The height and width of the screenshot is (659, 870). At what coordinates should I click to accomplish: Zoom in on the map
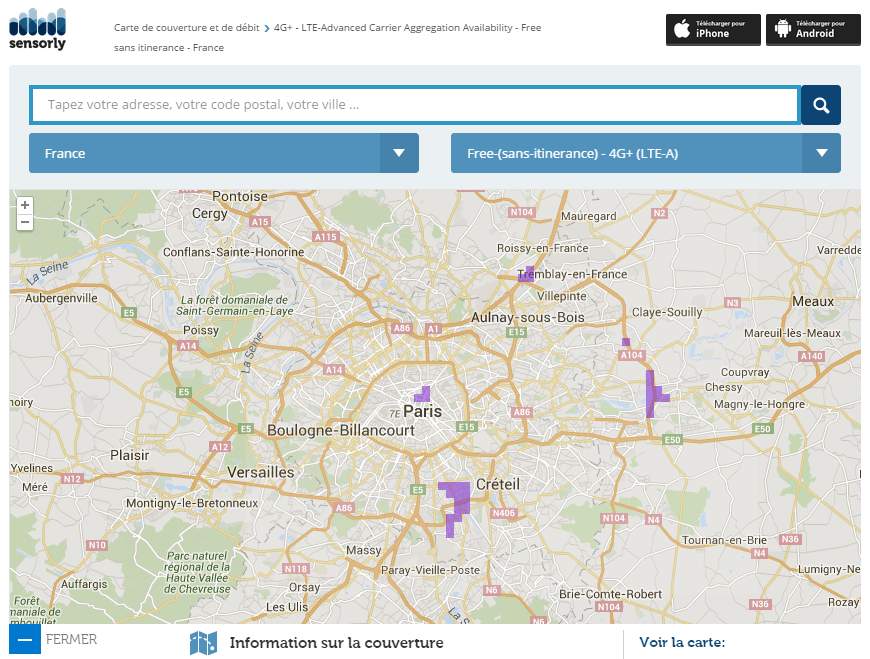(x=25, y=205)
